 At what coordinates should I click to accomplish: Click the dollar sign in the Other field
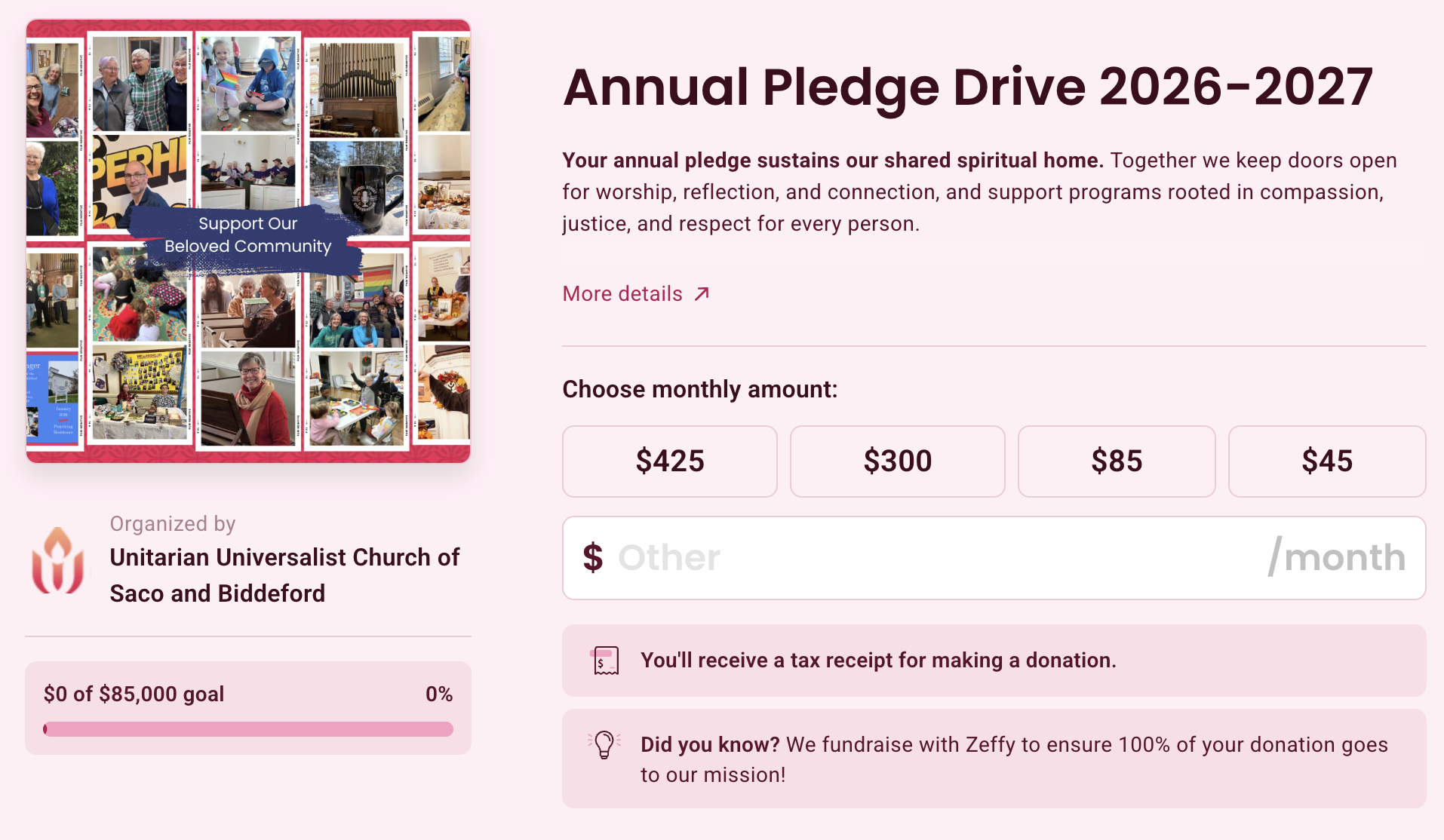593,558
